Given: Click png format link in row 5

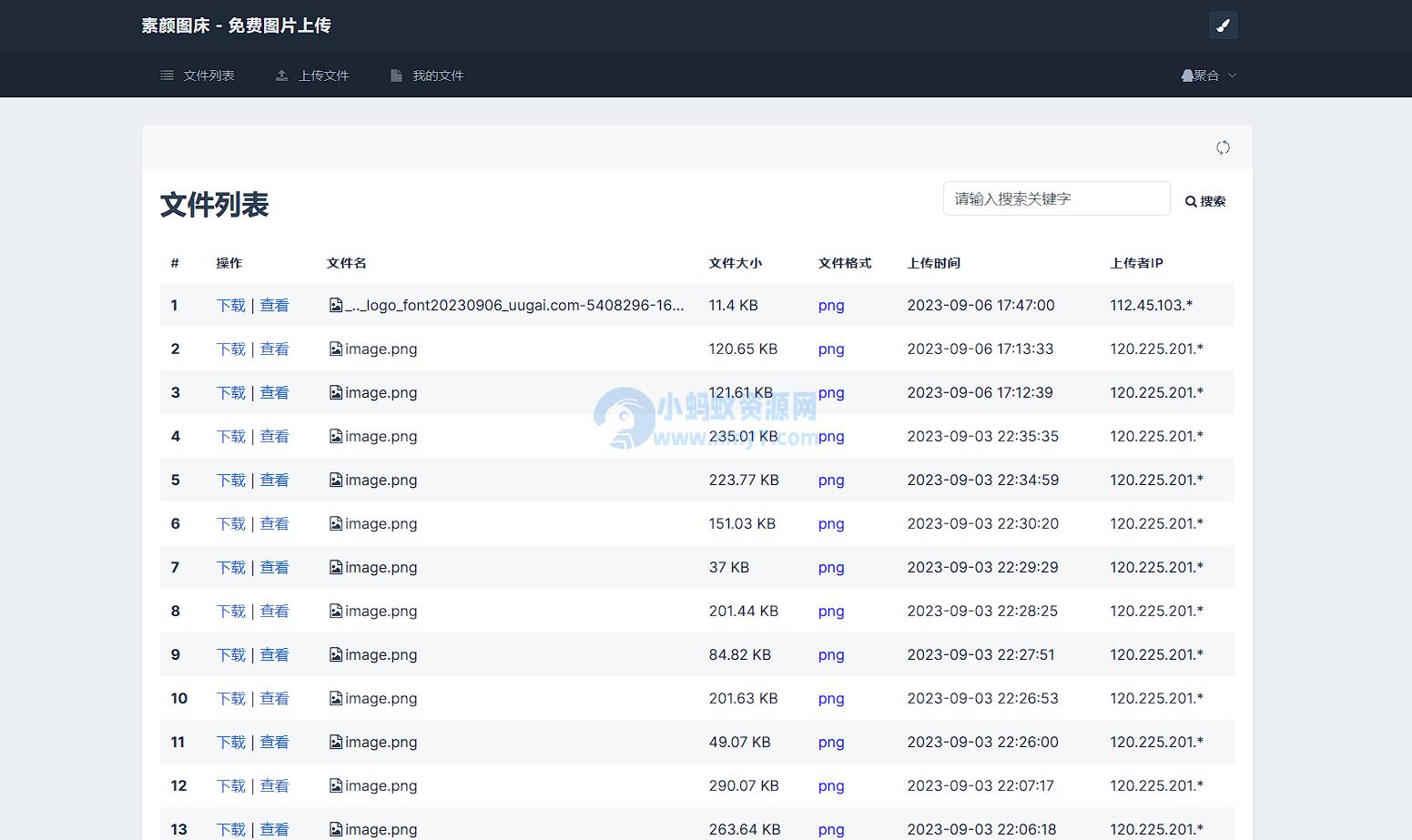Looking at the screenshot, I should pyautogui.click(x=831, y=480).
